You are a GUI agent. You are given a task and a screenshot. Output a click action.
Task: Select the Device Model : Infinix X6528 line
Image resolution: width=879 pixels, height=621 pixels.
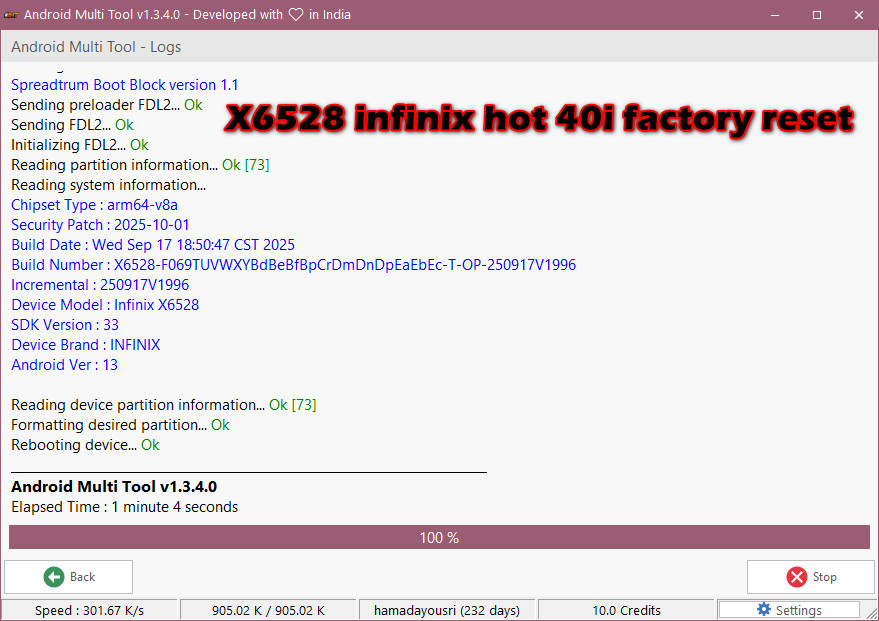click(105, 305)
